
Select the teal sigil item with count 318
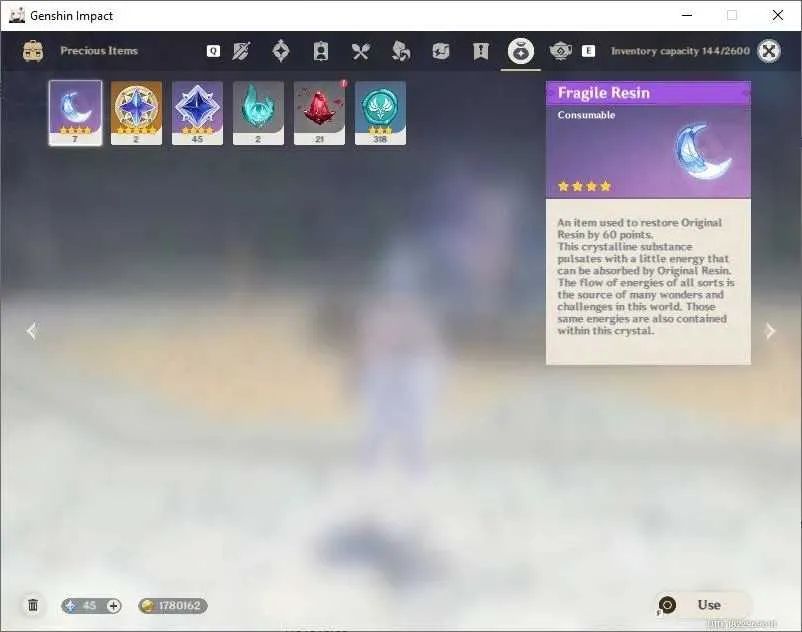tap(381, 113)
